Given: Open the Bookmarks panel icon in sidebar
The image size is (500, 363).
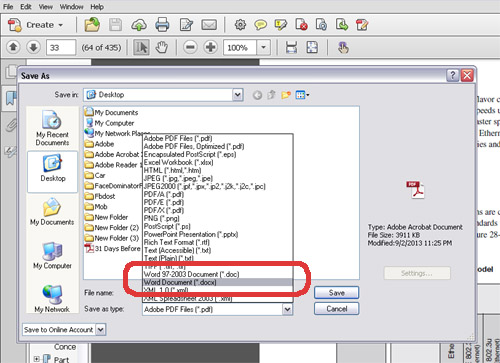Looking at the screenshot, I should coord(10,98).
